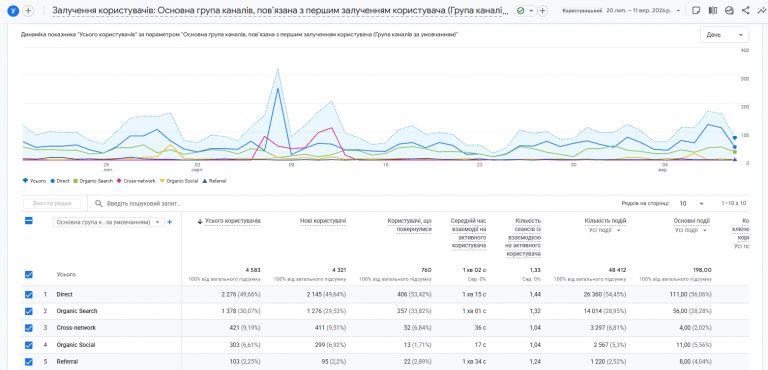Click the key events total '198,00'
This screenshot has width=768, height=370.
702,270
